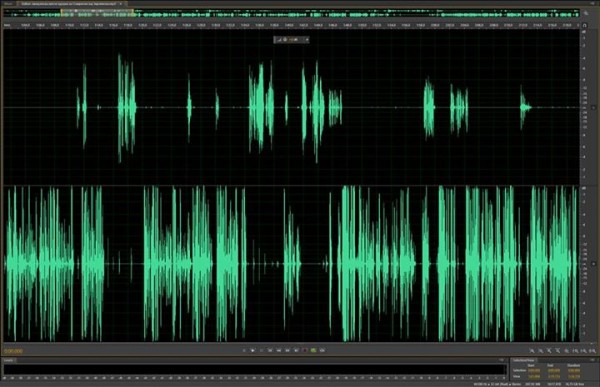
Task: Click the Stop button in transport controls
Action: (x=244, y=350)
